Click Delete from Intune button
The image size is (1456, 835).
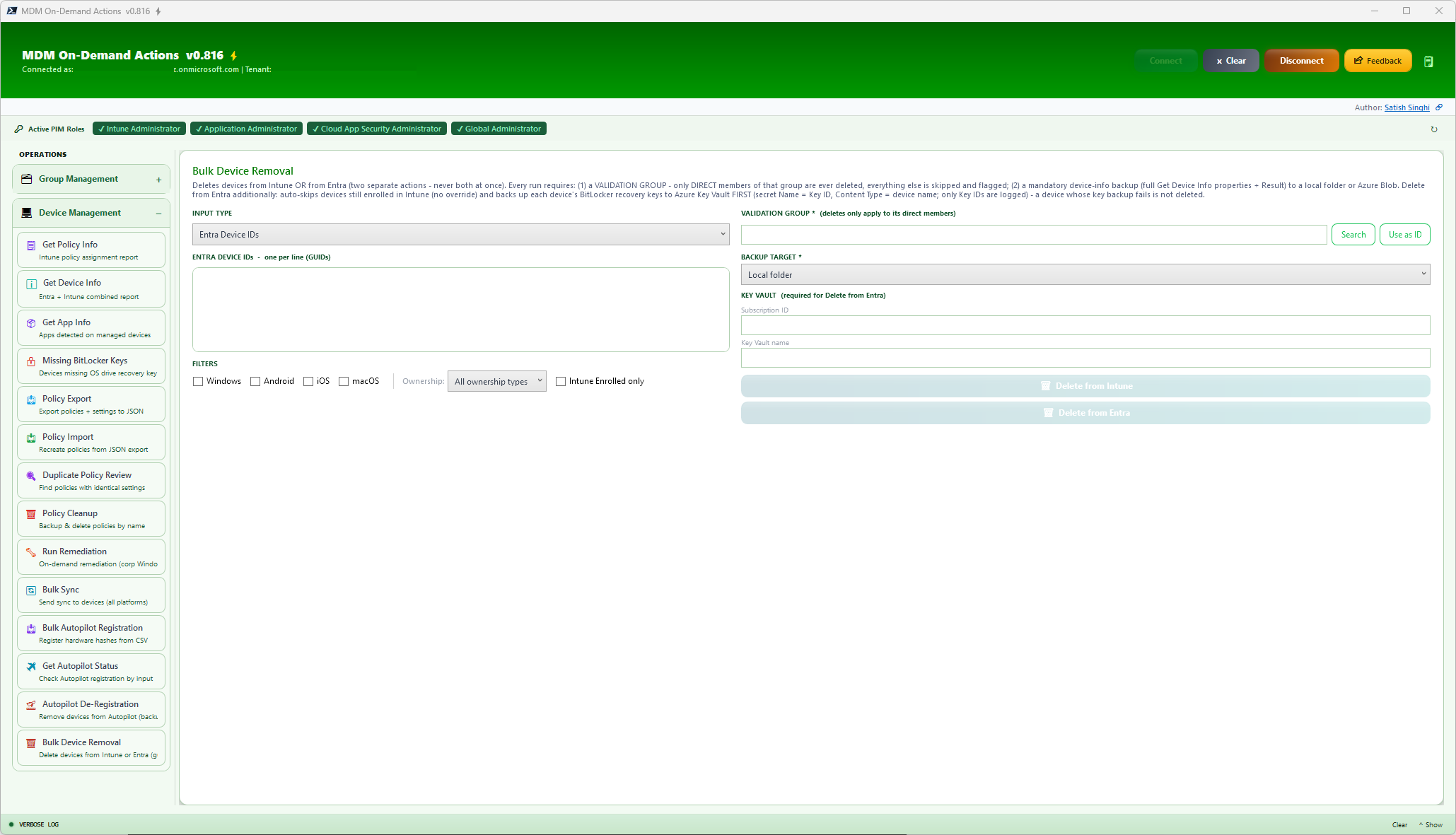tap(1085, 386)
